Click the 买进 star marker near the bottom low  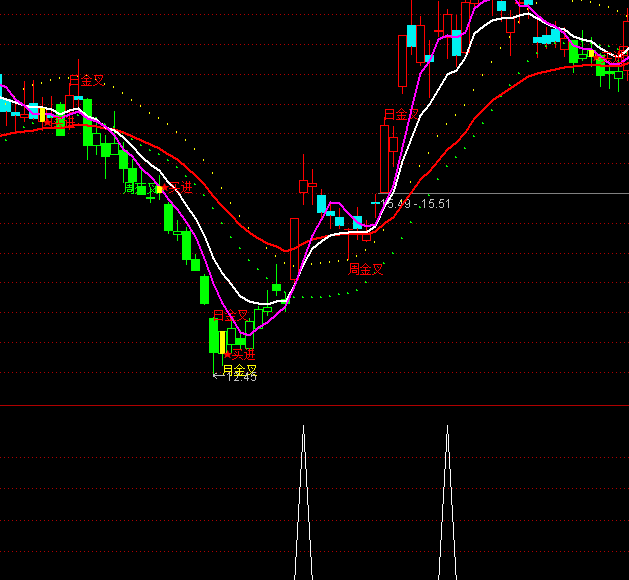click(x=241, y=353)
